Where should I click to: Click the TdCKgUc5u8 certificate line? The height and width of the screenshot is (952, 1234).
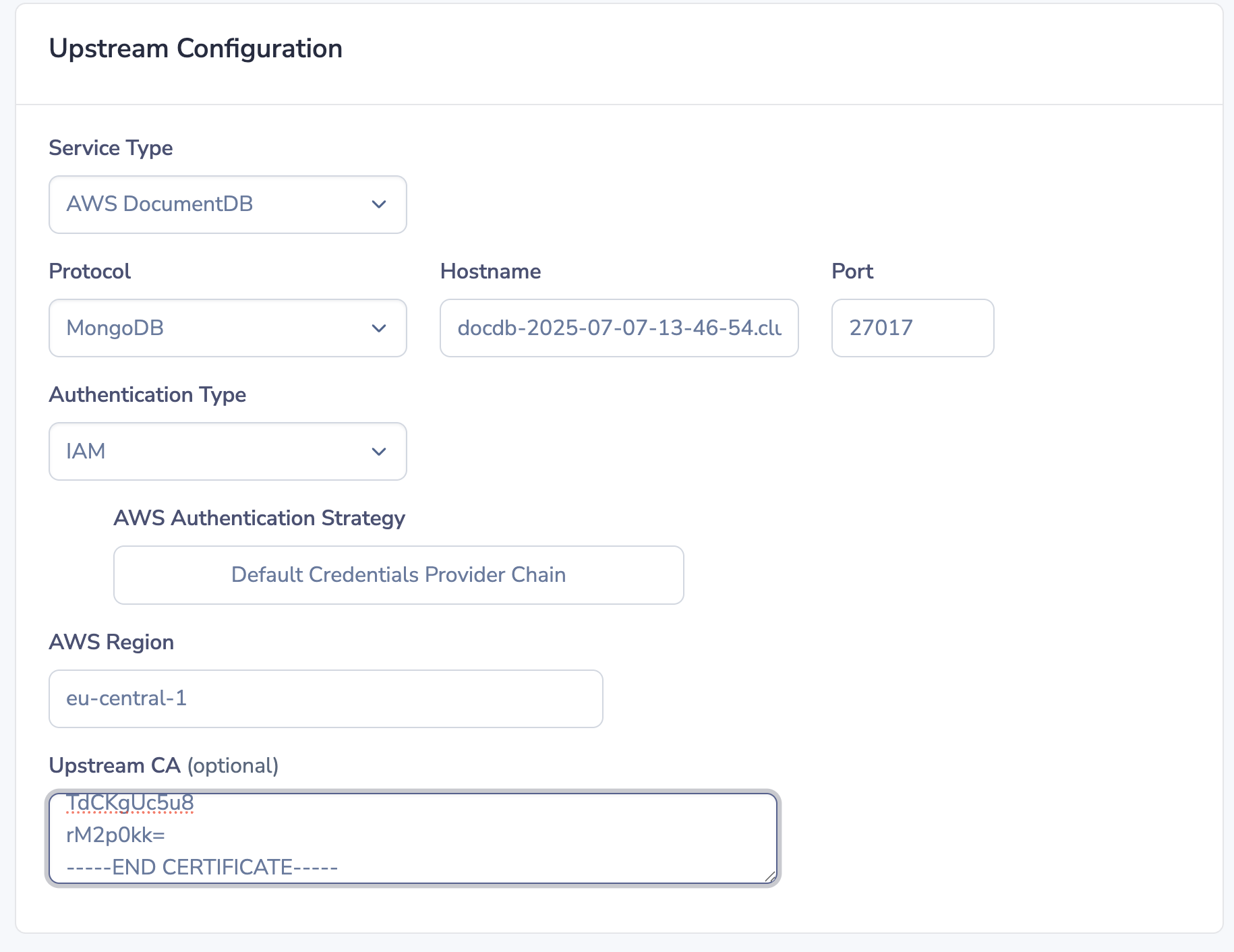(x=130, y=803)
